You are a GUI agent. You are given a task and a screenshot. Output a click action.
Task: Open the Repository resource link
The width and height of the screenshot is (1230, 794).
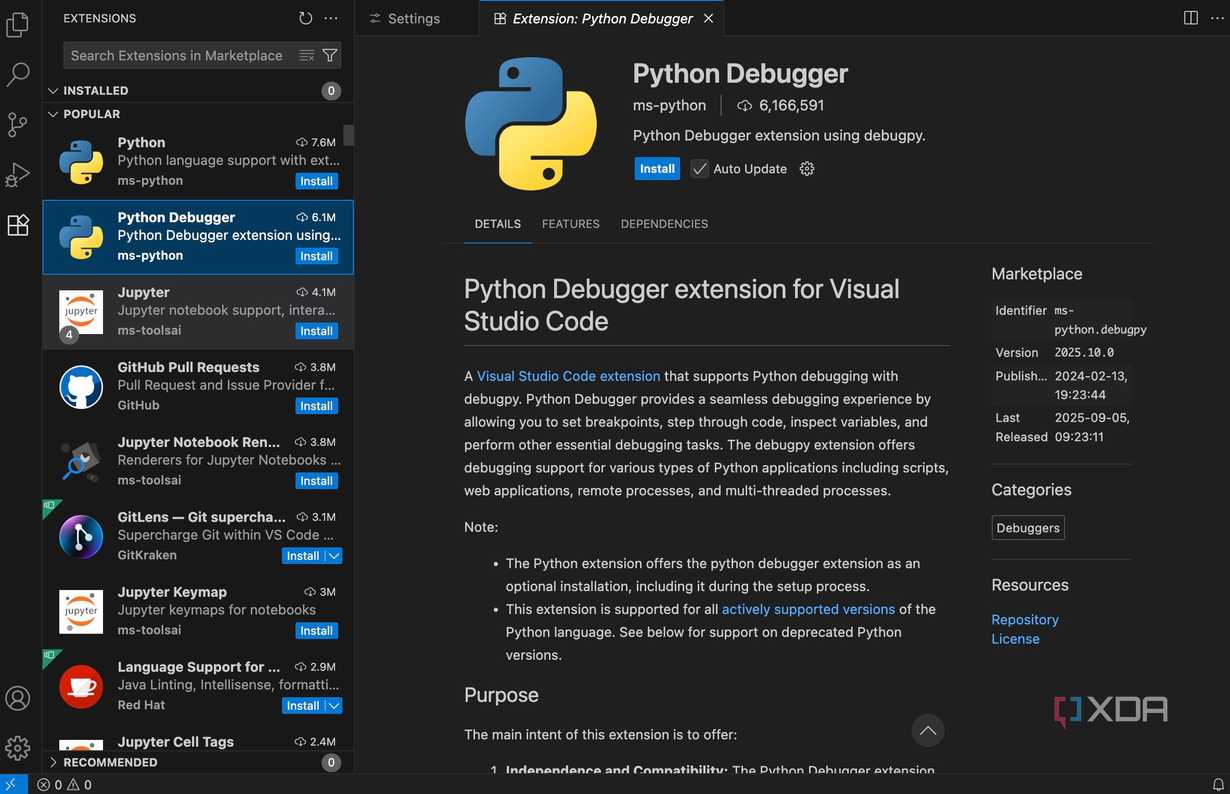(x=1025, y=620)
